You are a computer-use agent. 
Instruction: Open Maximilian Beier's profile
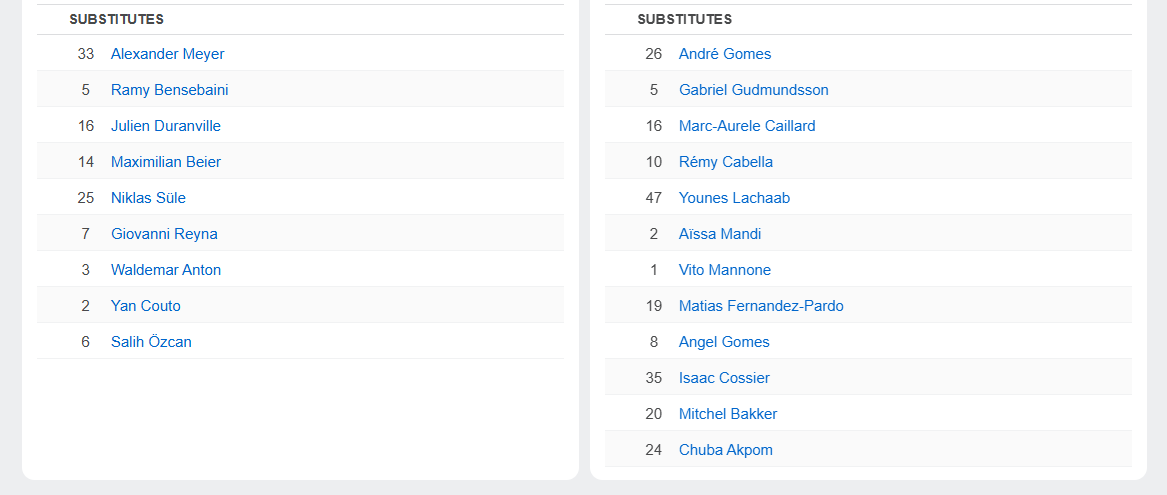click(165, 162)
